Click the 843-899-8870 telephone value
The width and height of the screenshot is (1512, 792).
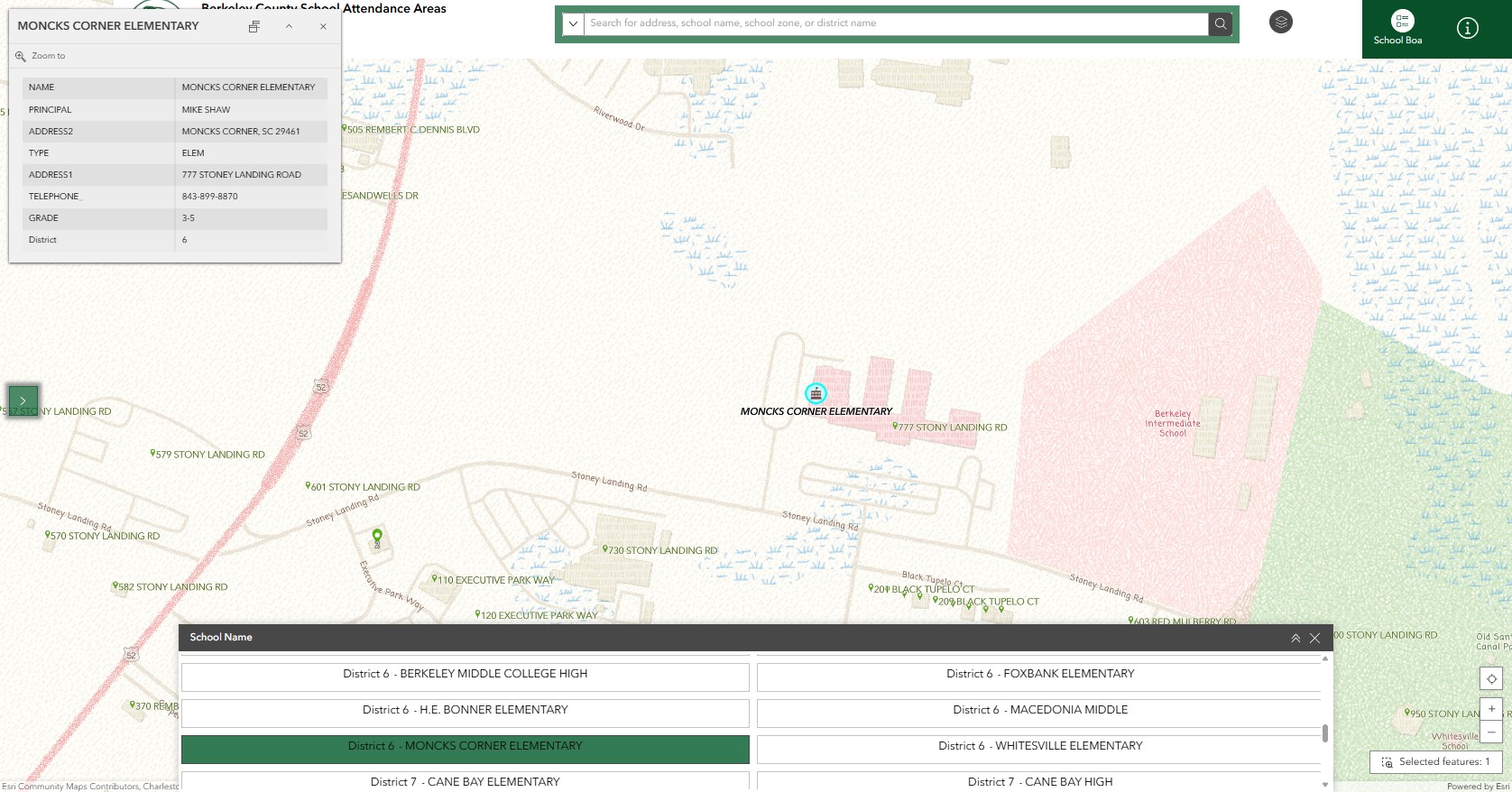[x=210, y=197]
